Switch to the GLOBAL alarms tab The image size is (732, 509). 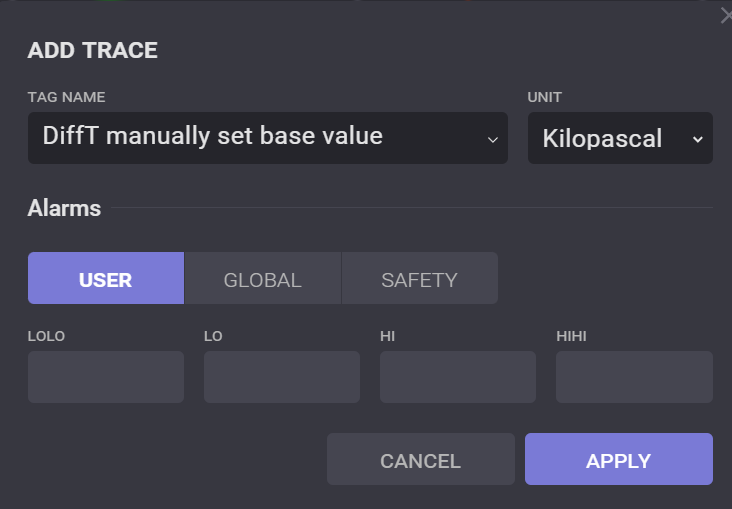262,279
